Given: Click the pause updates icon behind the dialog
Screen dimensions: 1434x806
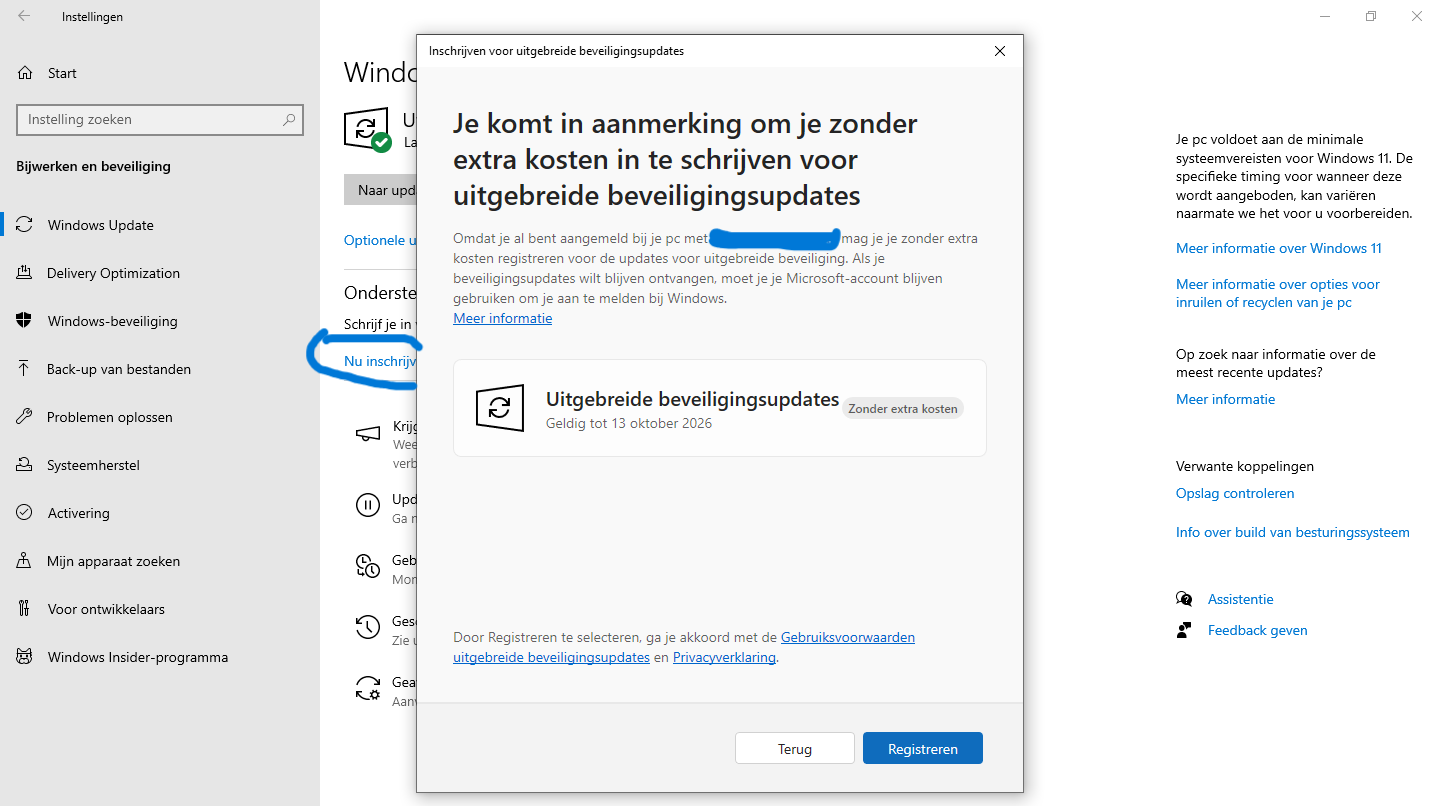Looking at the screenshot, I should tap(368, 505).
